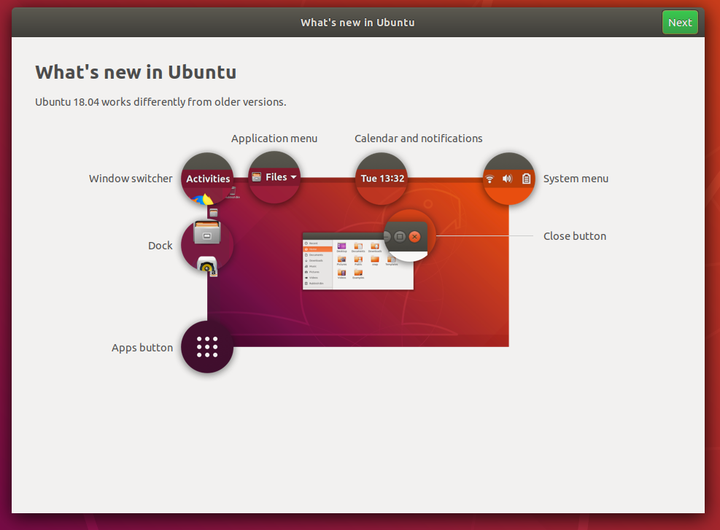Click the Ubuntu 18.04 works differently sentence

click(x=161, y=102)
